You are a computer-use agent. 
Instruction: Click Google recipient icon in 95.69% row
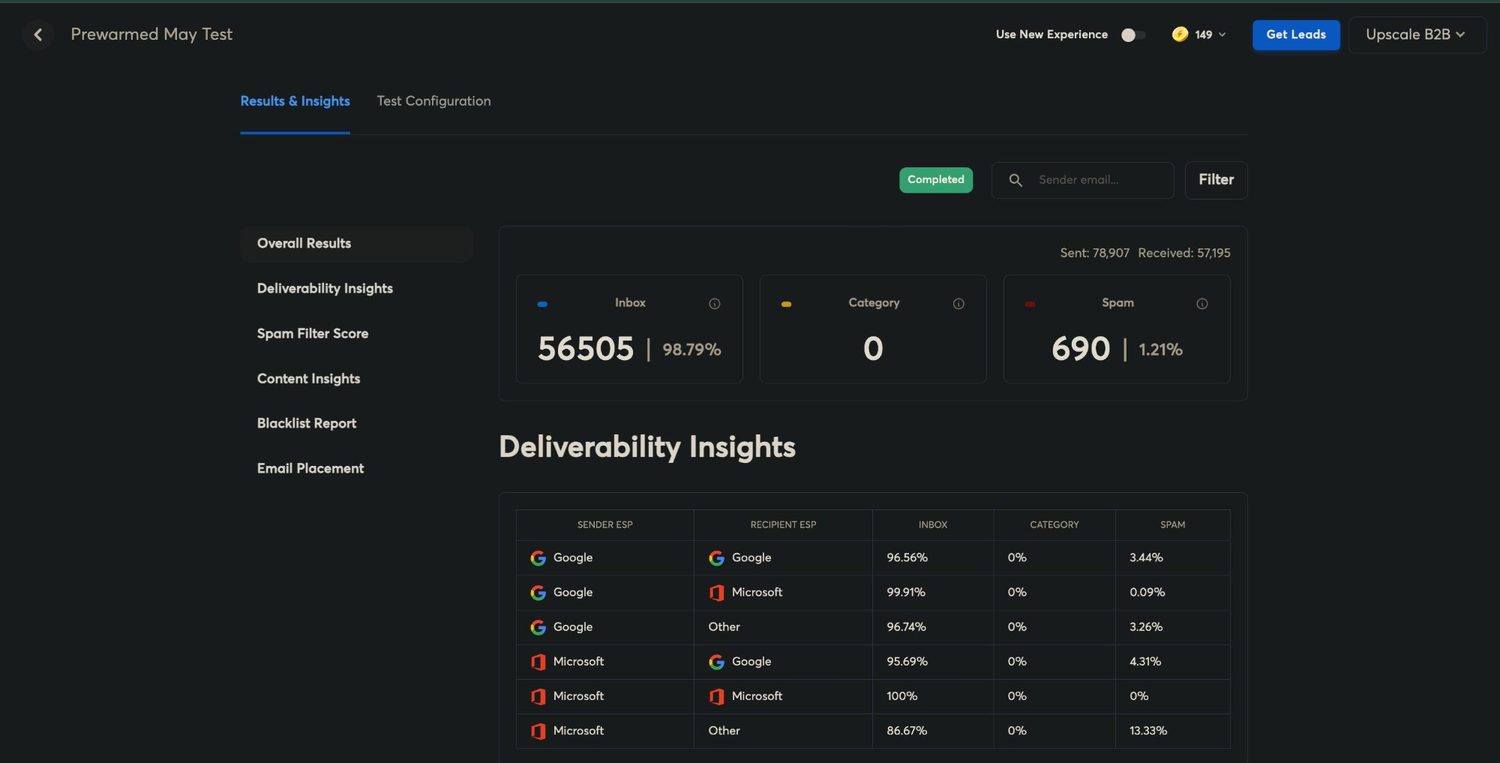tap(716, 662)
